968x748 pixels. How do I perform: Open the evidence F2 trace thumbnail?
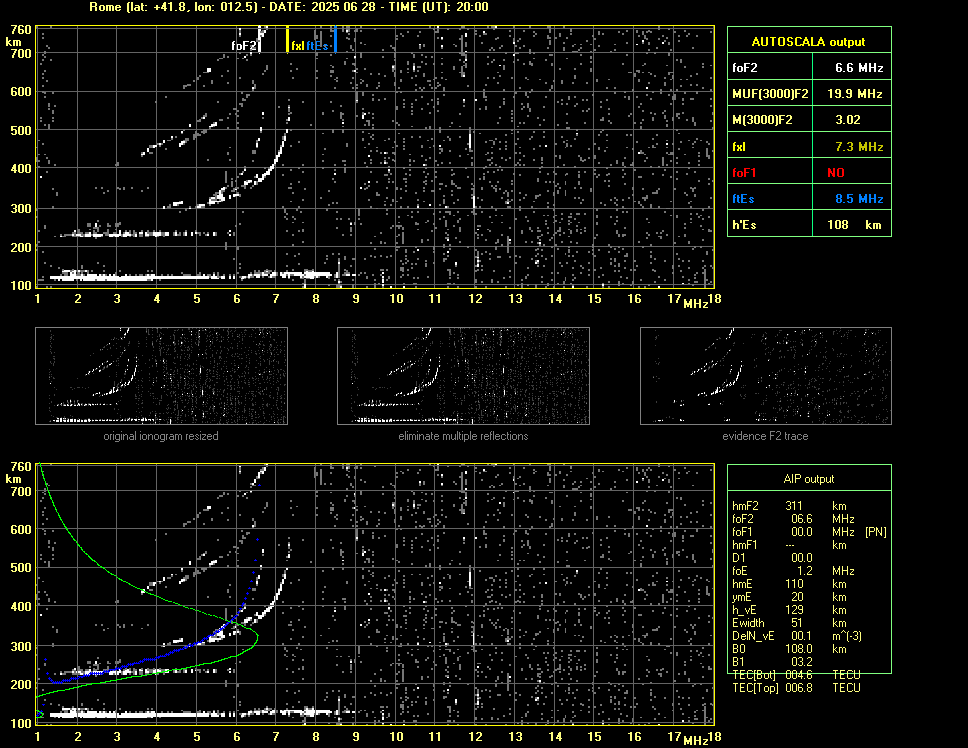tap(766, 376)
